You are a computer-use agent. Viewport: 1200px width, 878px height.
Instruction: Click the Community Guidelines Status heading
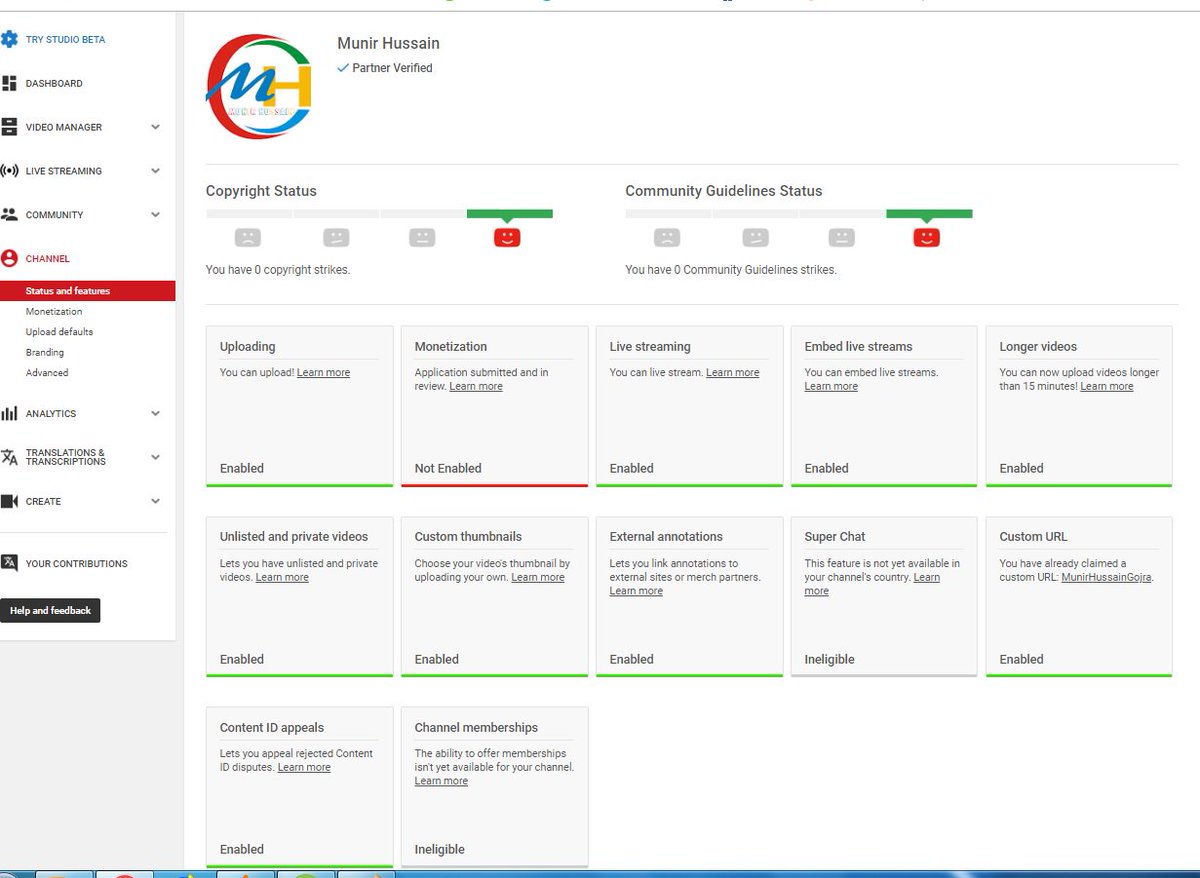click(724, 191)
